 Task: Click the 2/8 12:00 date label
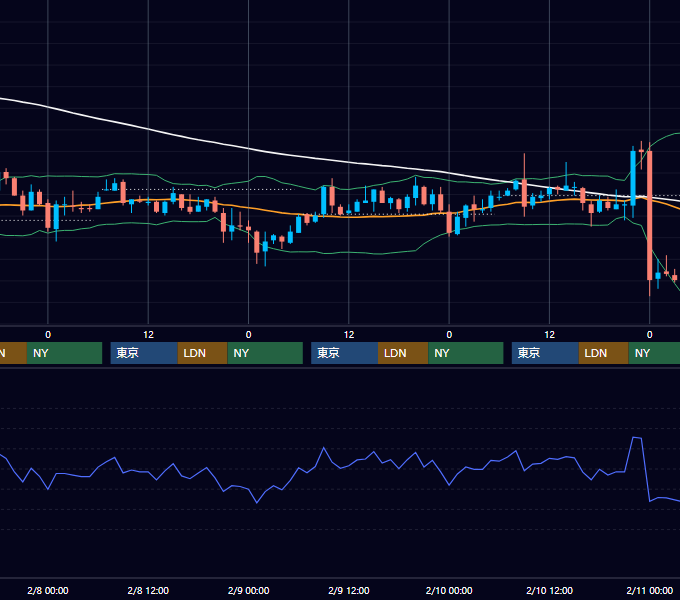click(148, 590)
